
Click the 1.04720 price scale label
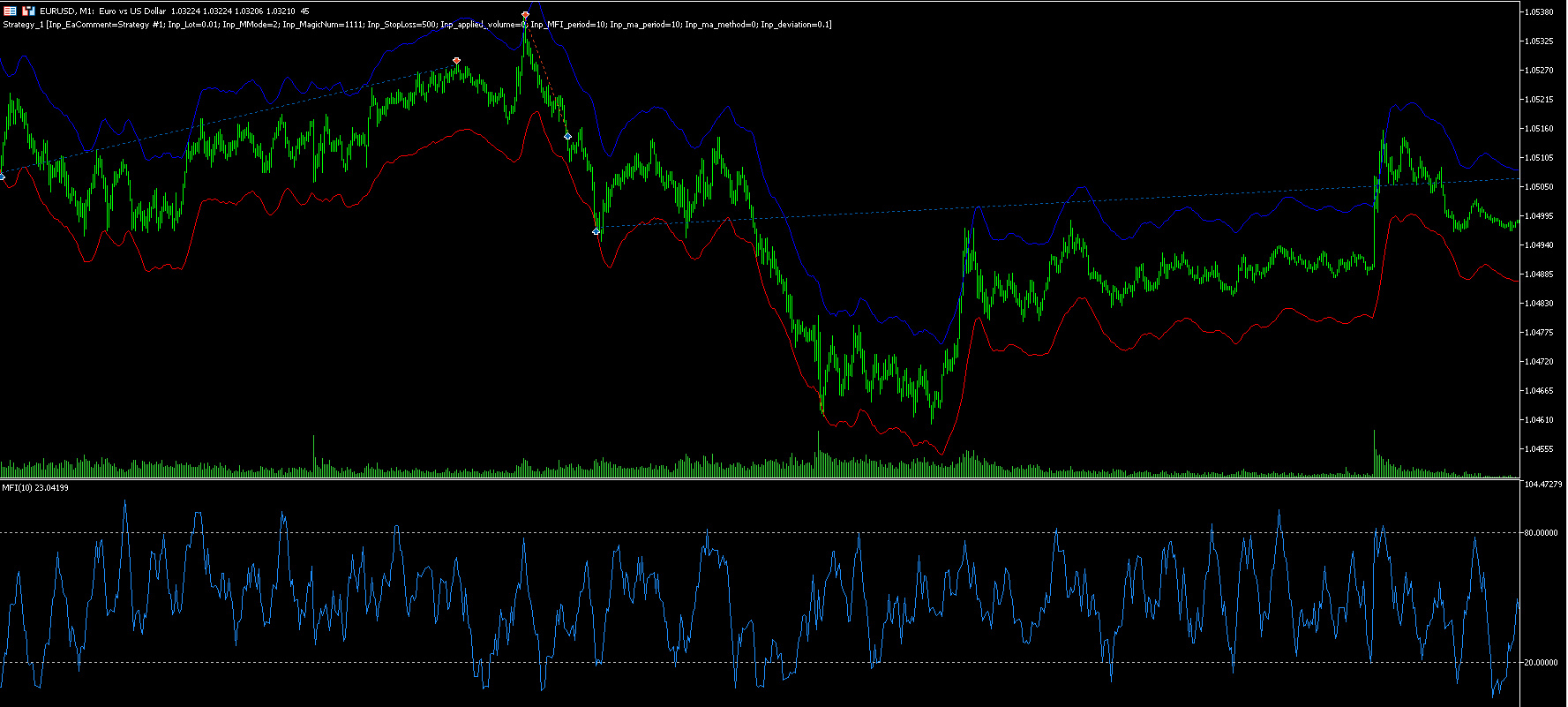point(1539,362)
